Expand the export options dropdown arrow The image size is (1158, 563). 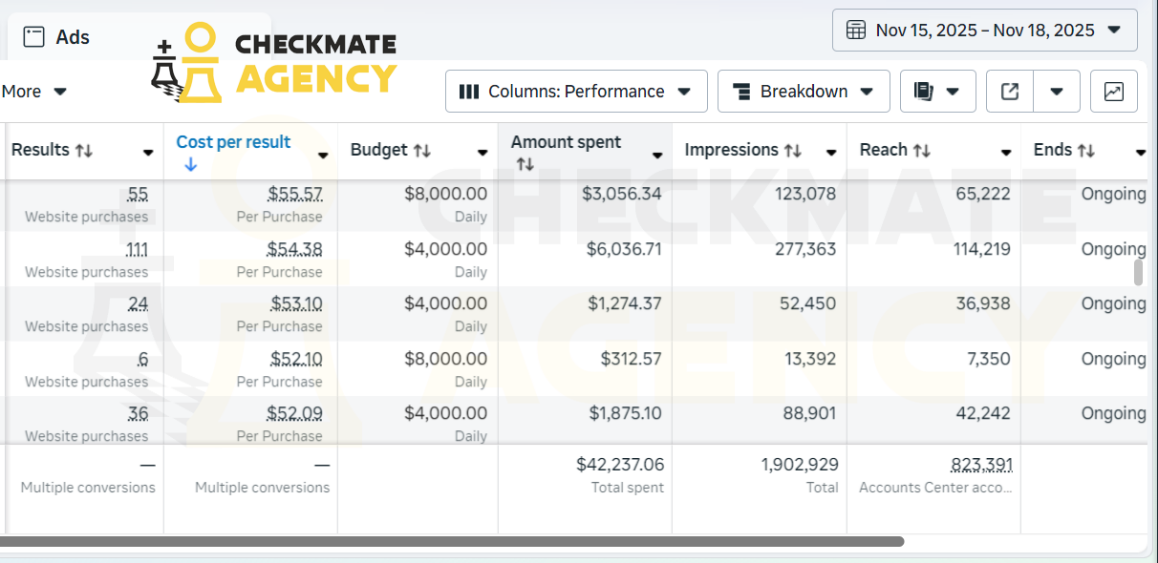1057,92
